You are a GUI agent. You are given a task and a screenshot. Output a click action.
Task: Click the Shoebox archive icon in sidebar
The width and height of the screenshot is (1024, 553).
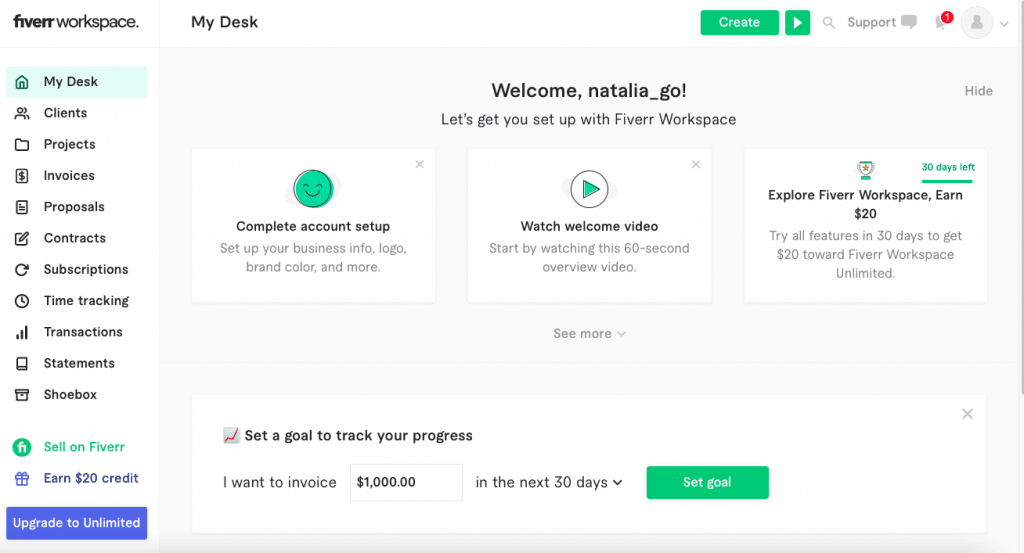point(22,395)
